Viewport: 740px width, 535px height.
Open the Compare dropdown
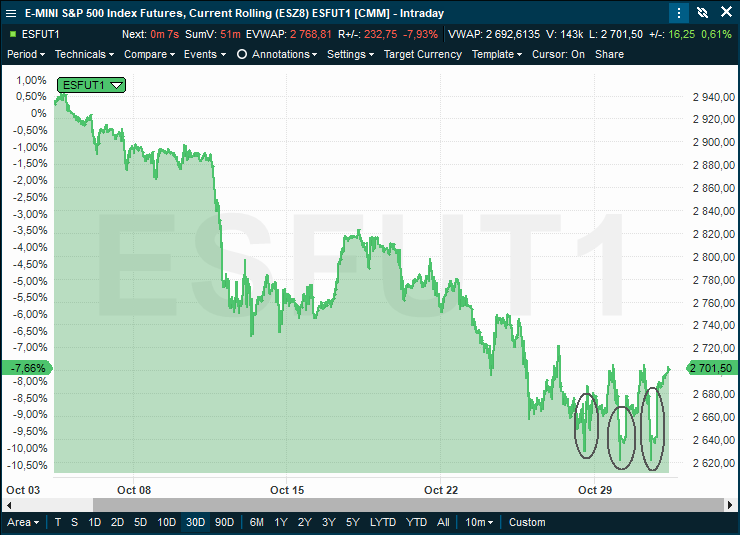pyautogui.click(x=149, y=54)
